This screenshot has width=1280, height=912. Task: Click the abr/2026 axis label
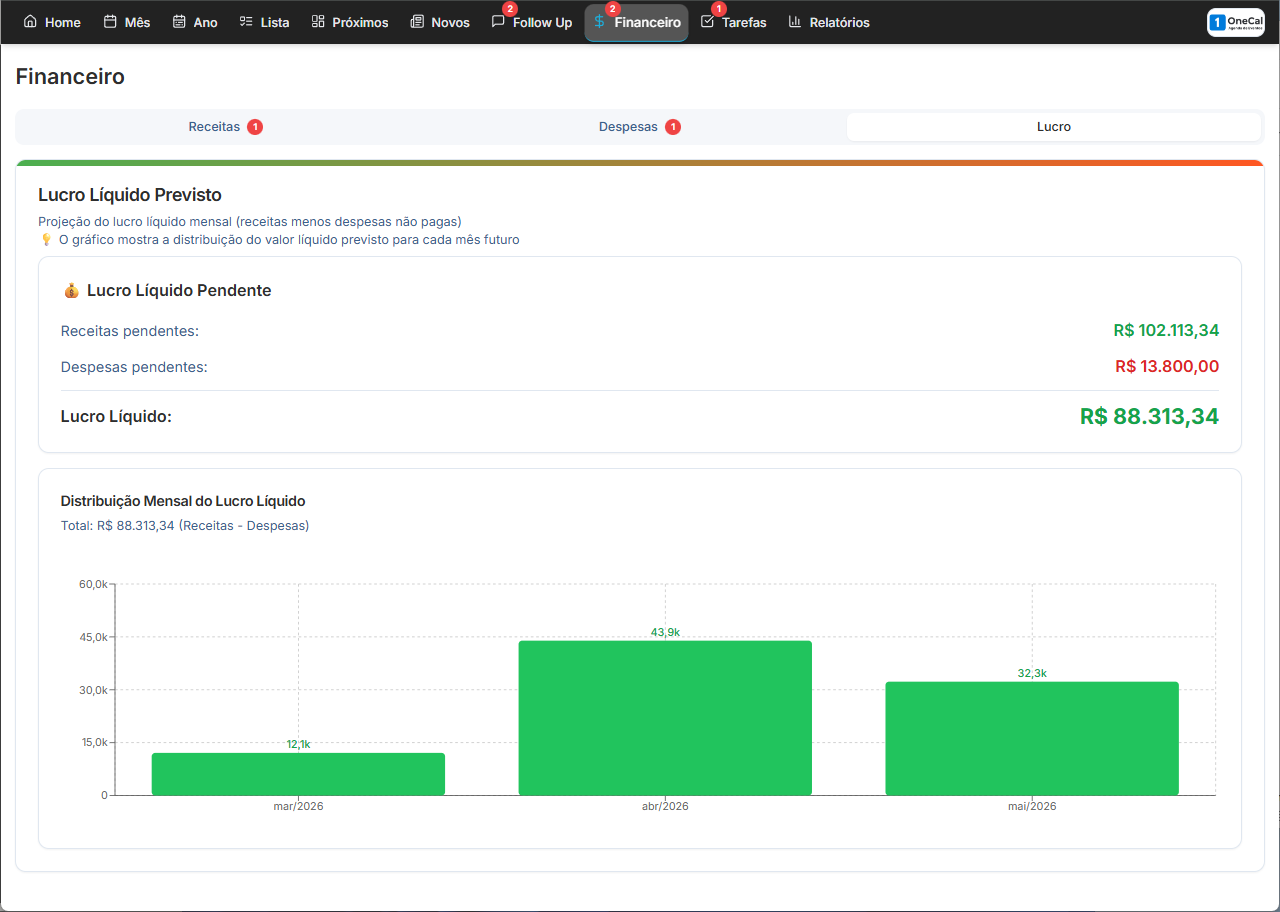click(x=665, y=806)
